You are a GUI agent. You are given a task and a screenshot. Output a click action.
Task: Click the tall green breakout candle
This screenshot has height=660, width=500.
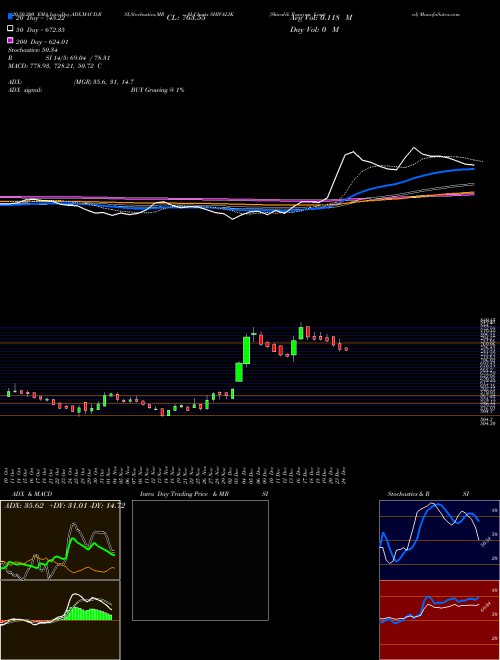point(247,350)
